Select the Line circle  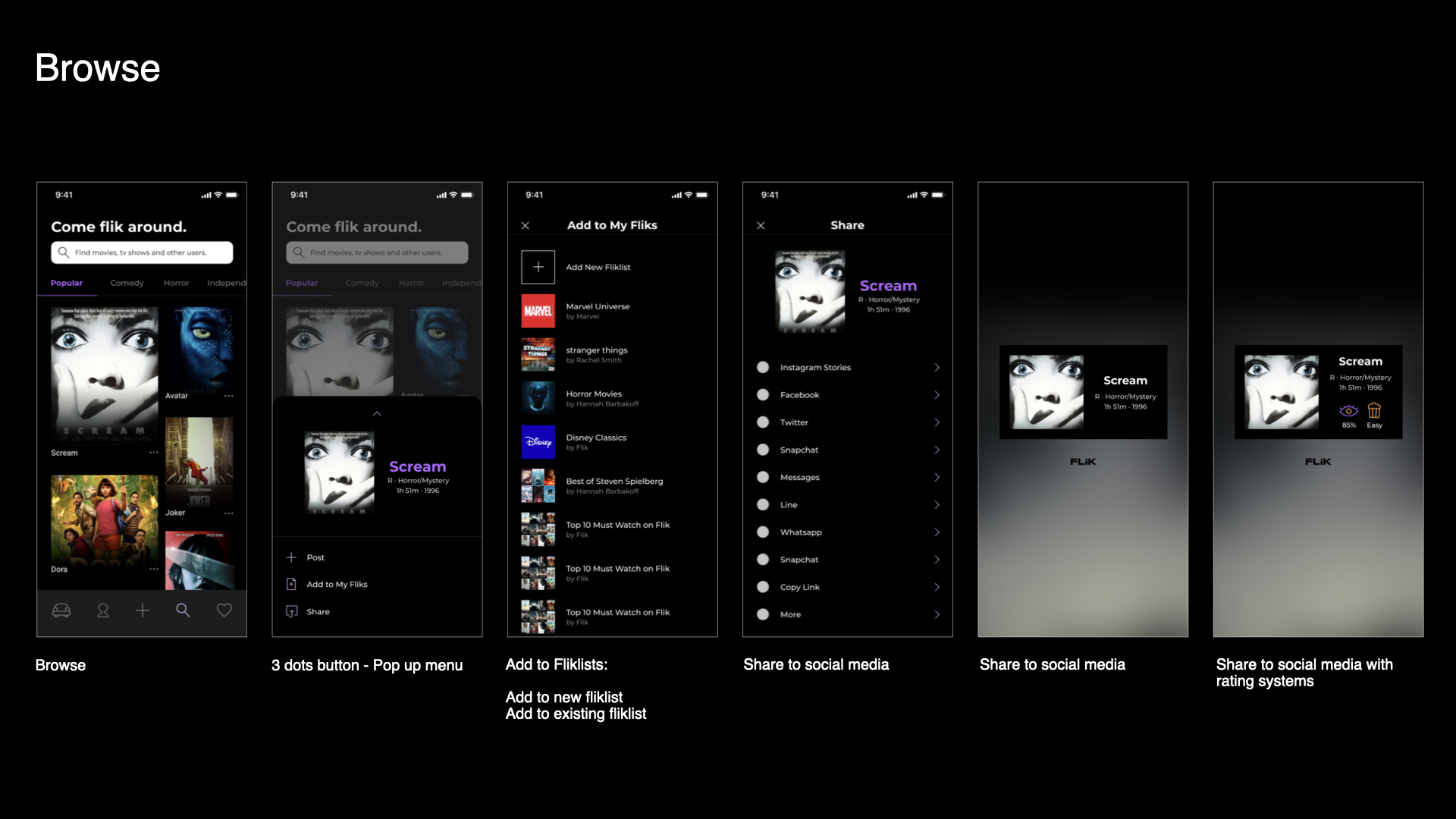763,505
